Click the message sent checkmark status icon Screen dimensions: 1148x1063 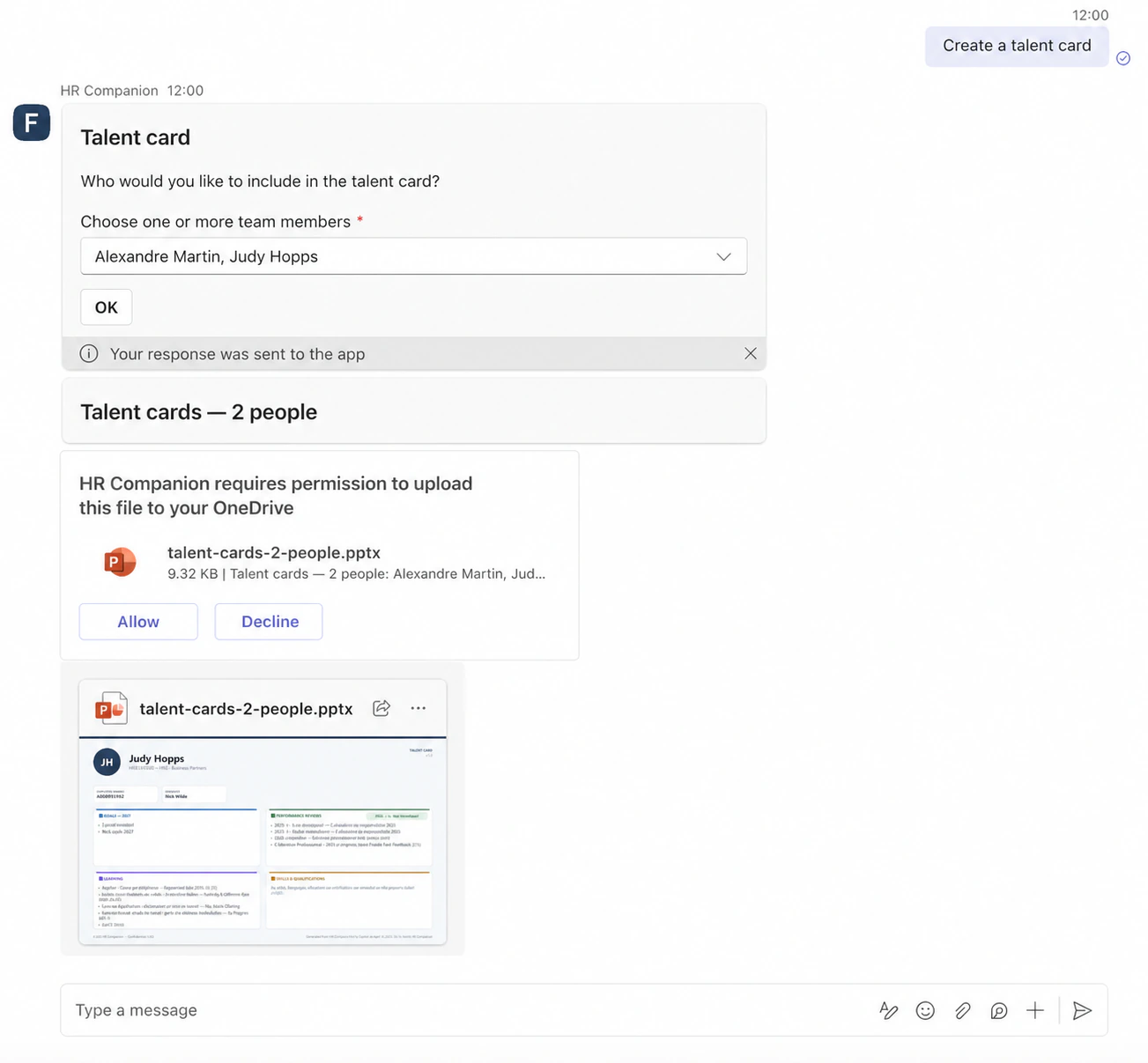1123,58
